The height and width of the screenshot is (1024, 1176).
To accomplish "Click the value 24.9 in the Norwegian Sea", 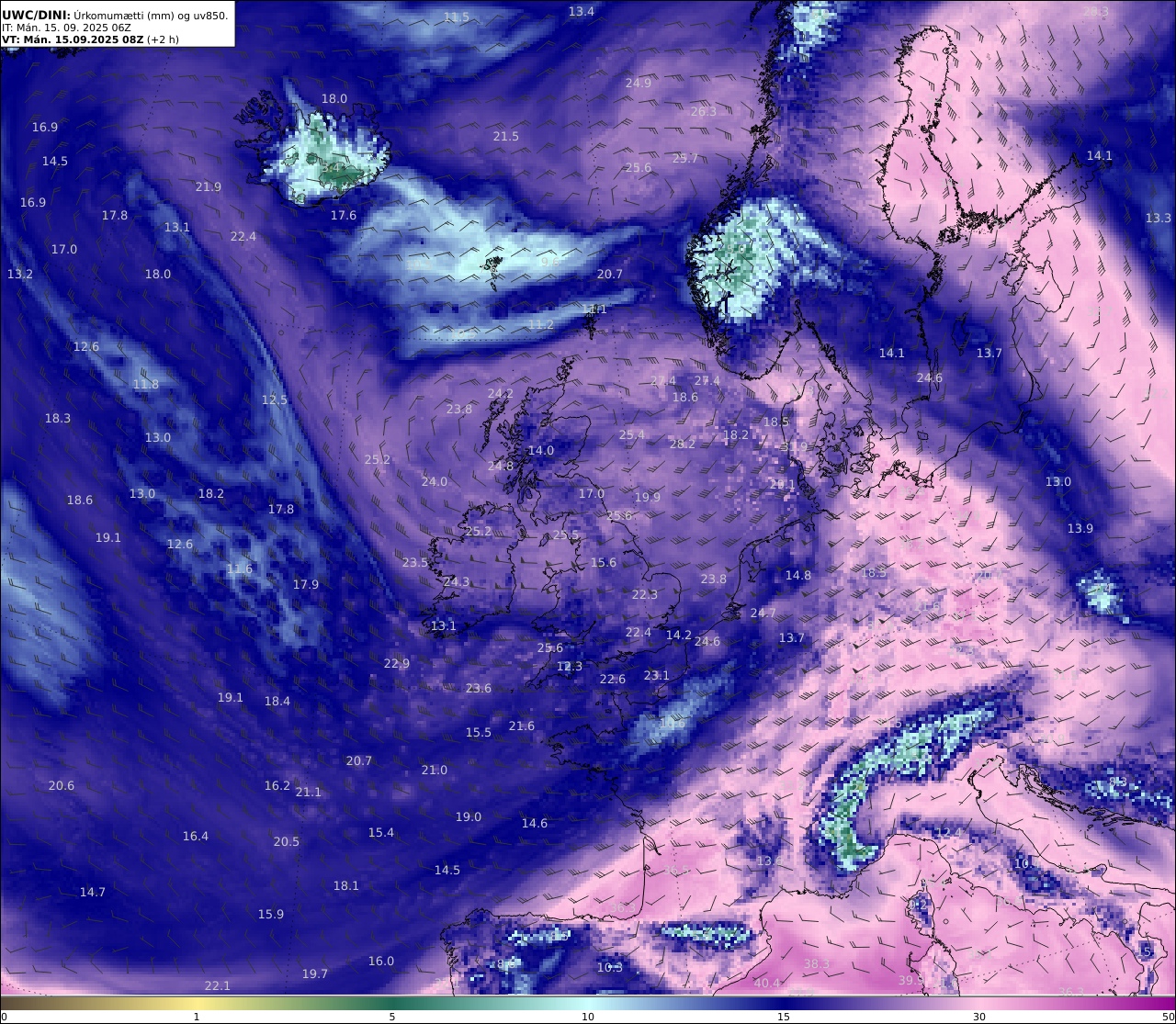I will point(639,83).
